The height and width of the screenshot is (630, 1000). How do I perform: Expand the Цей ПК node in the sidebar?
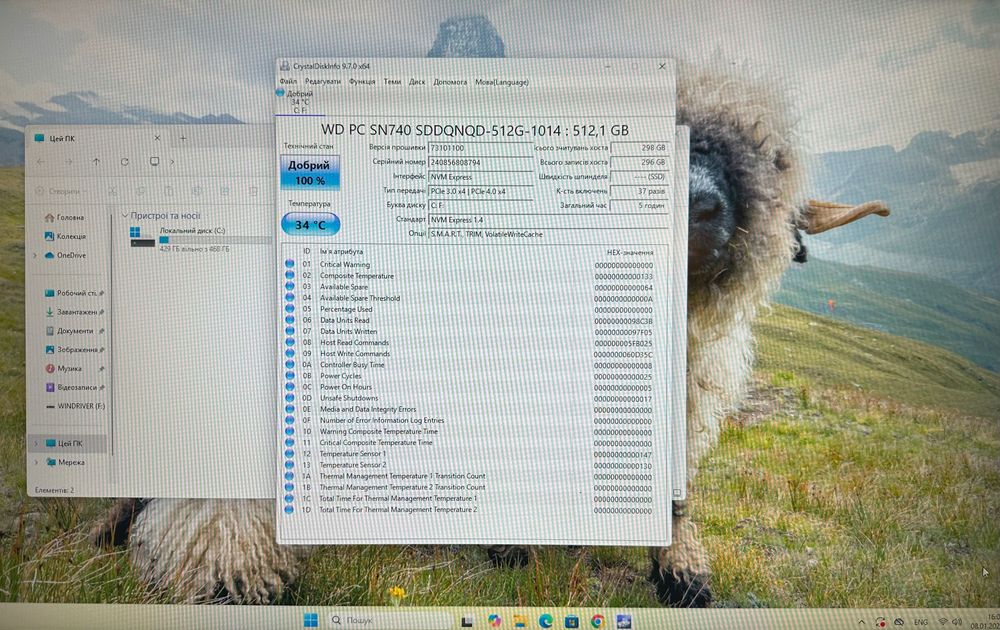pos(36,443)
